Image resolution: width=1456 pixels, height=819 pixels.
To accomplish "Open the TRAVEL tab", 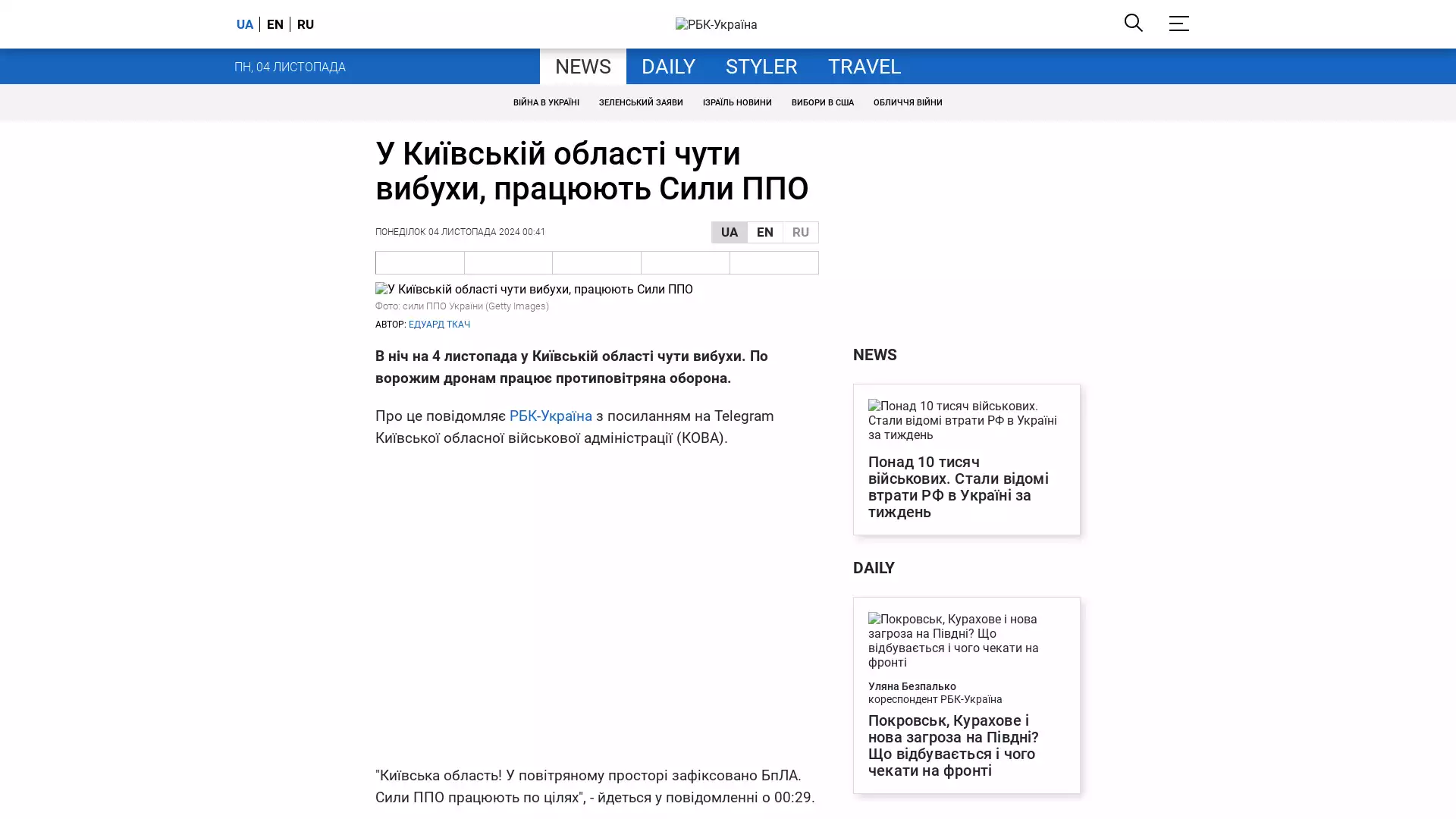I will click(x=864, y=67).
